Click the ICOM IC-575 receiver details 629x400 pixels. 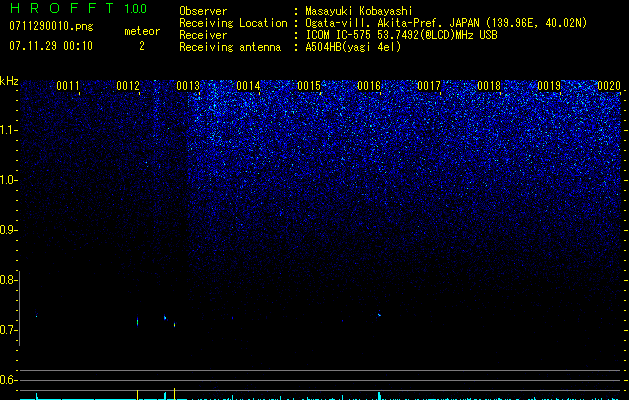(401, 35)
